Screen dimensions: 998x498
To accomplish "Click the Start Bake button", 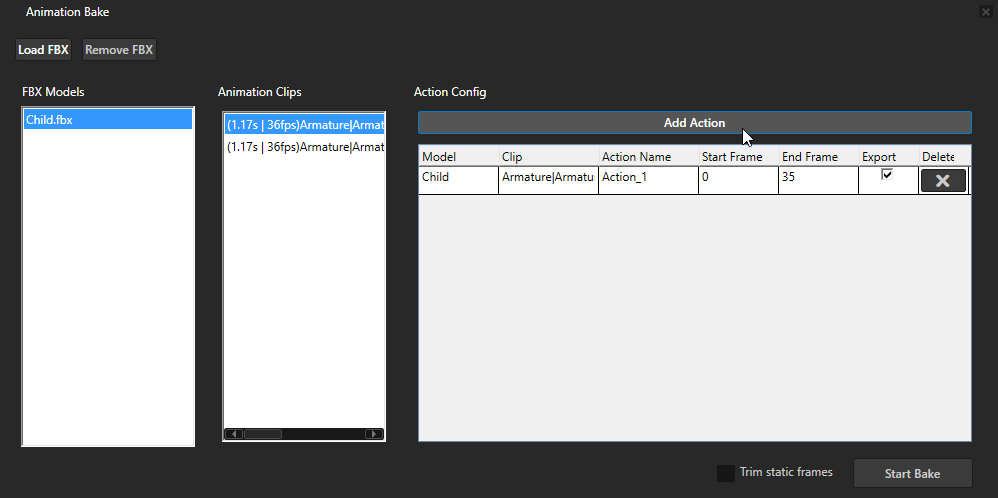I will [913, 473].
